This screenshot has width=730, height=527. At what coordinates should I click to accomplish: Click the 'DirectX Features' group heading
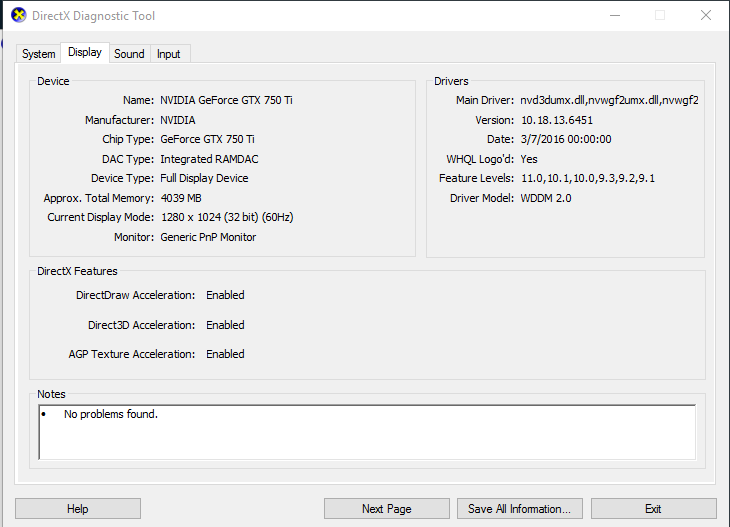pyautogui.click(x=77, y=271)
